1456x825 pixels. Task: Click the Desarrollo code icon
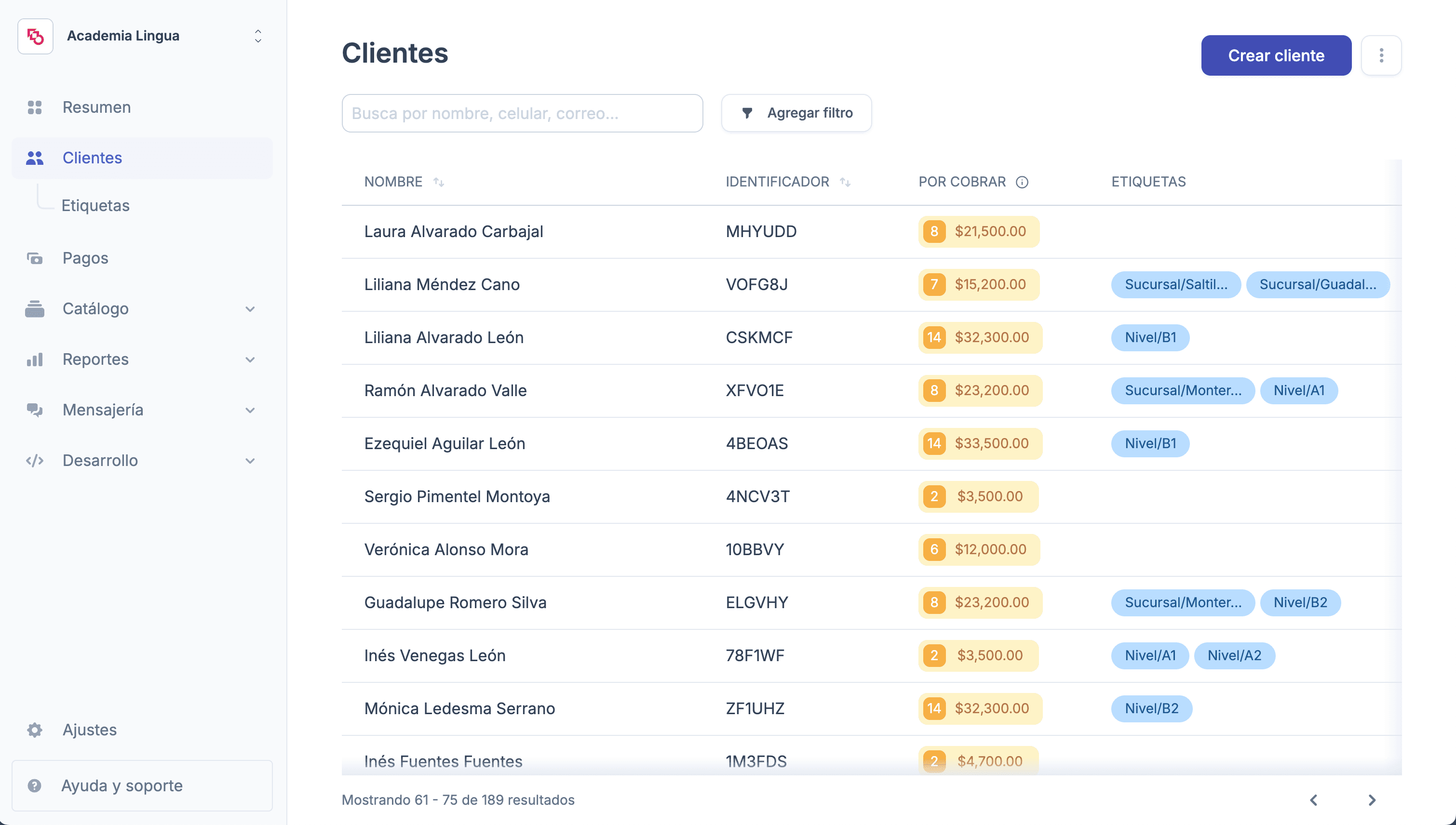coord(35,460)
